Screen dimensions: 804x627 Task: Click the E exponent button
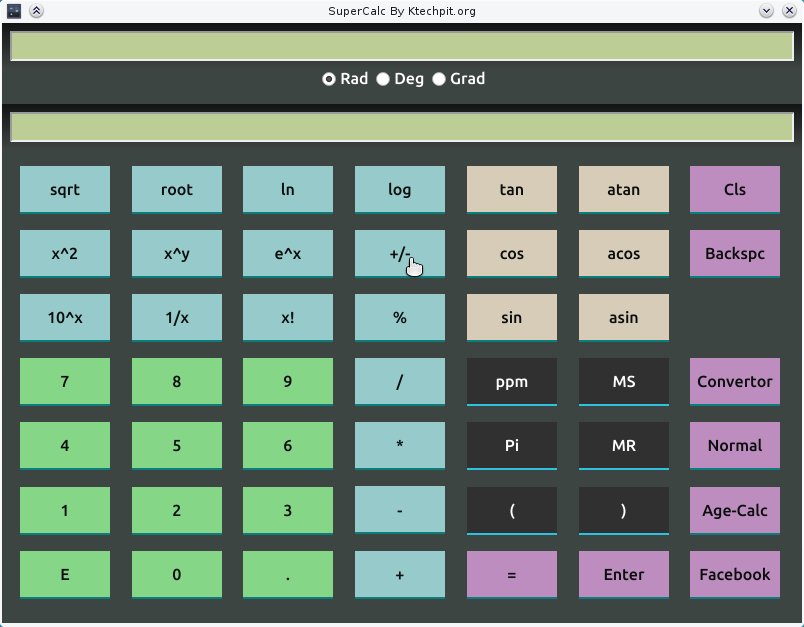[65, 575]
